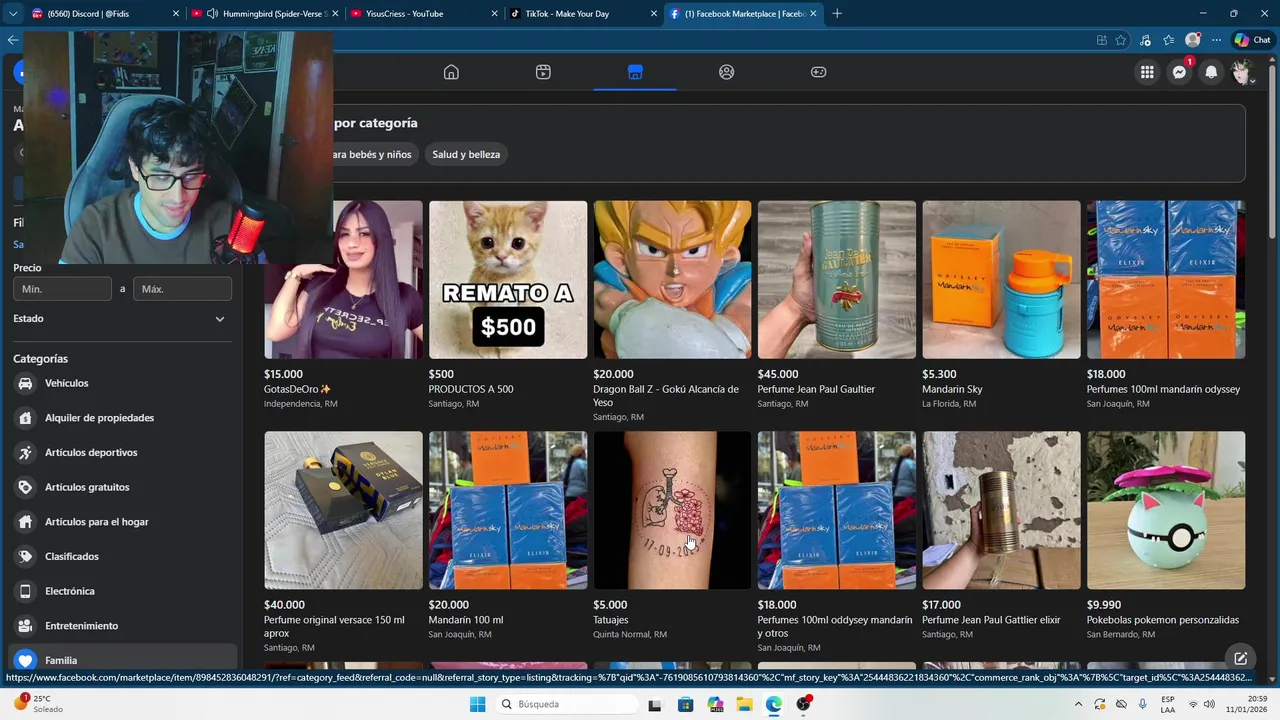This screenshot has width=1280, height=720.
Task: Open Perfume Jean Paul Gattlier elixir listing
Action: pyautogui.click(x=1001, y=536)
